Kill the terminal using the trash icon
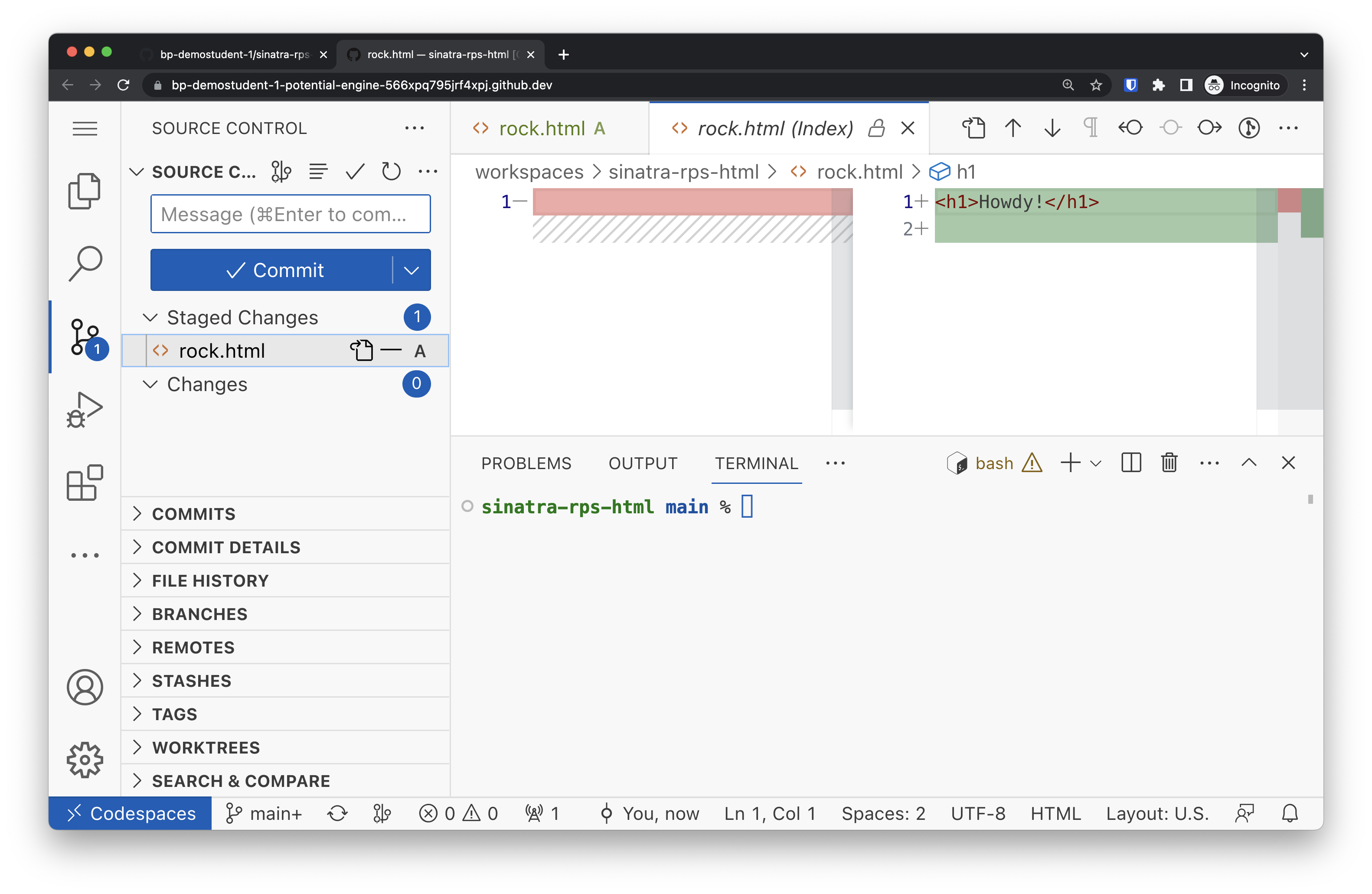 pos(1169,462)
